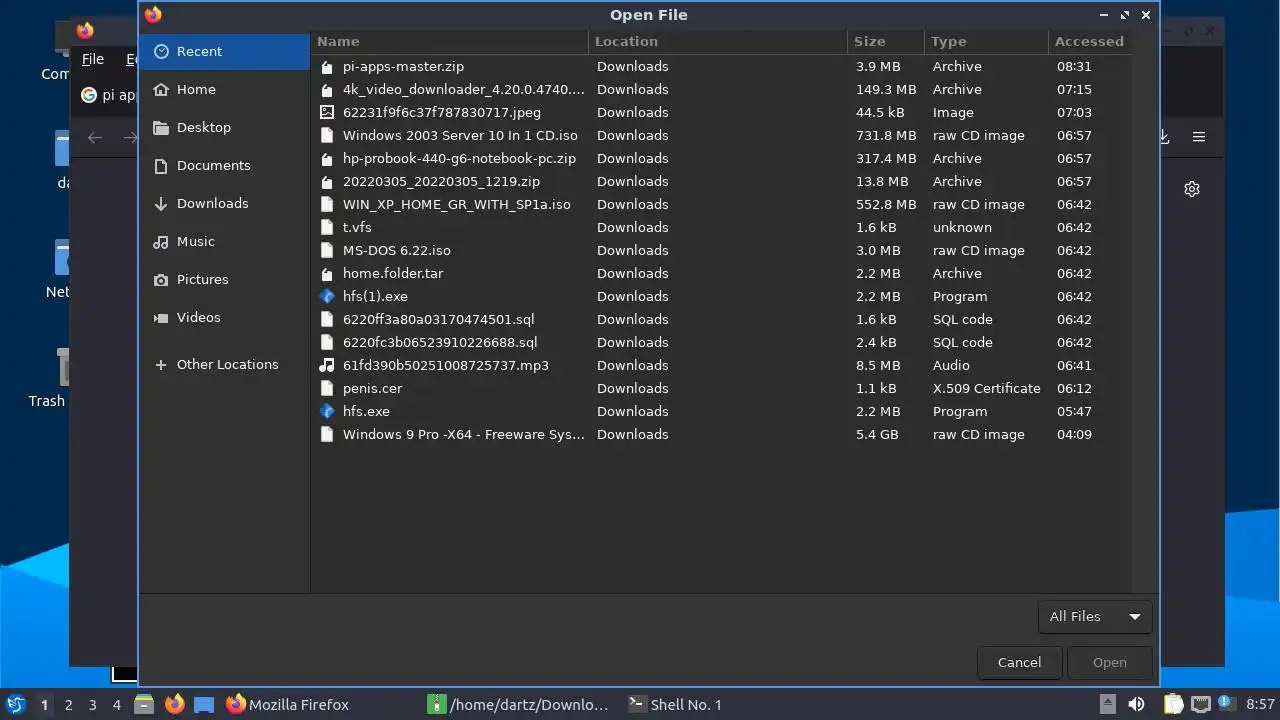Select the 61fd390b50251008725737.mp3 audio file
The height and width of the screenshot is (720, 1280).
[x=722, y=365]
